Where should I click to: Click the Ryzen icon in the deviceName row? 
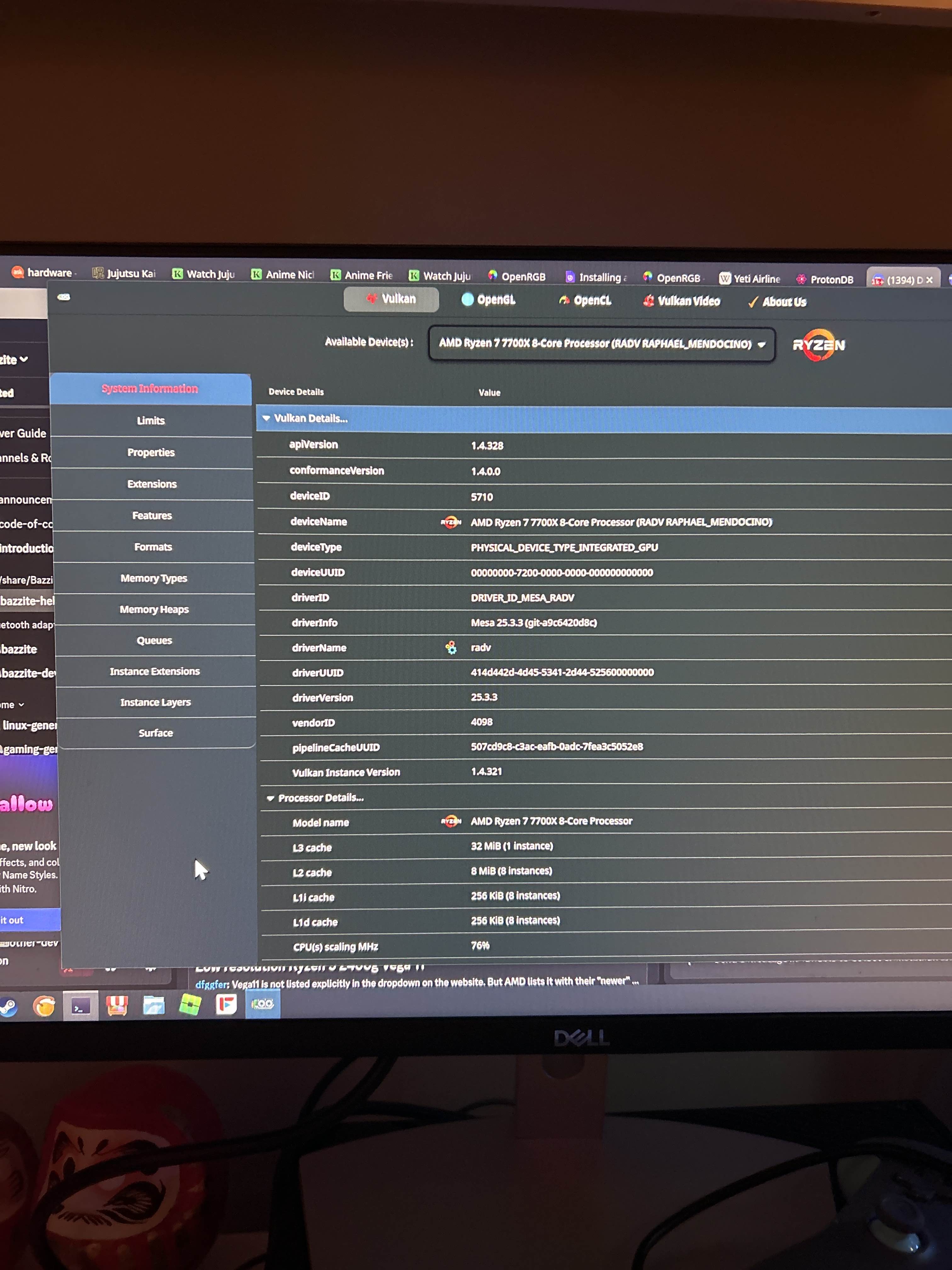[451, 522]
